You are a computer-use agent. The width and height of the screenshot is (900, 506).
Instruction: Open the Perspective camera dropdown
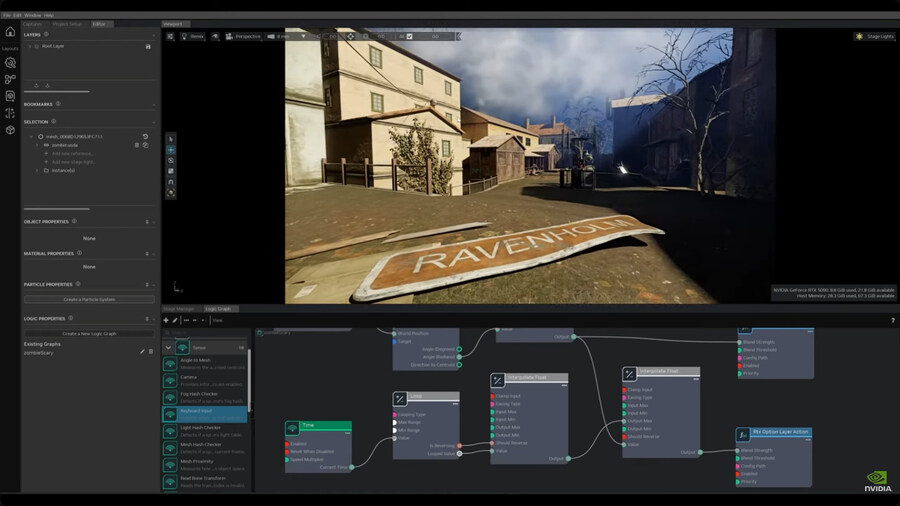(245, 36)
